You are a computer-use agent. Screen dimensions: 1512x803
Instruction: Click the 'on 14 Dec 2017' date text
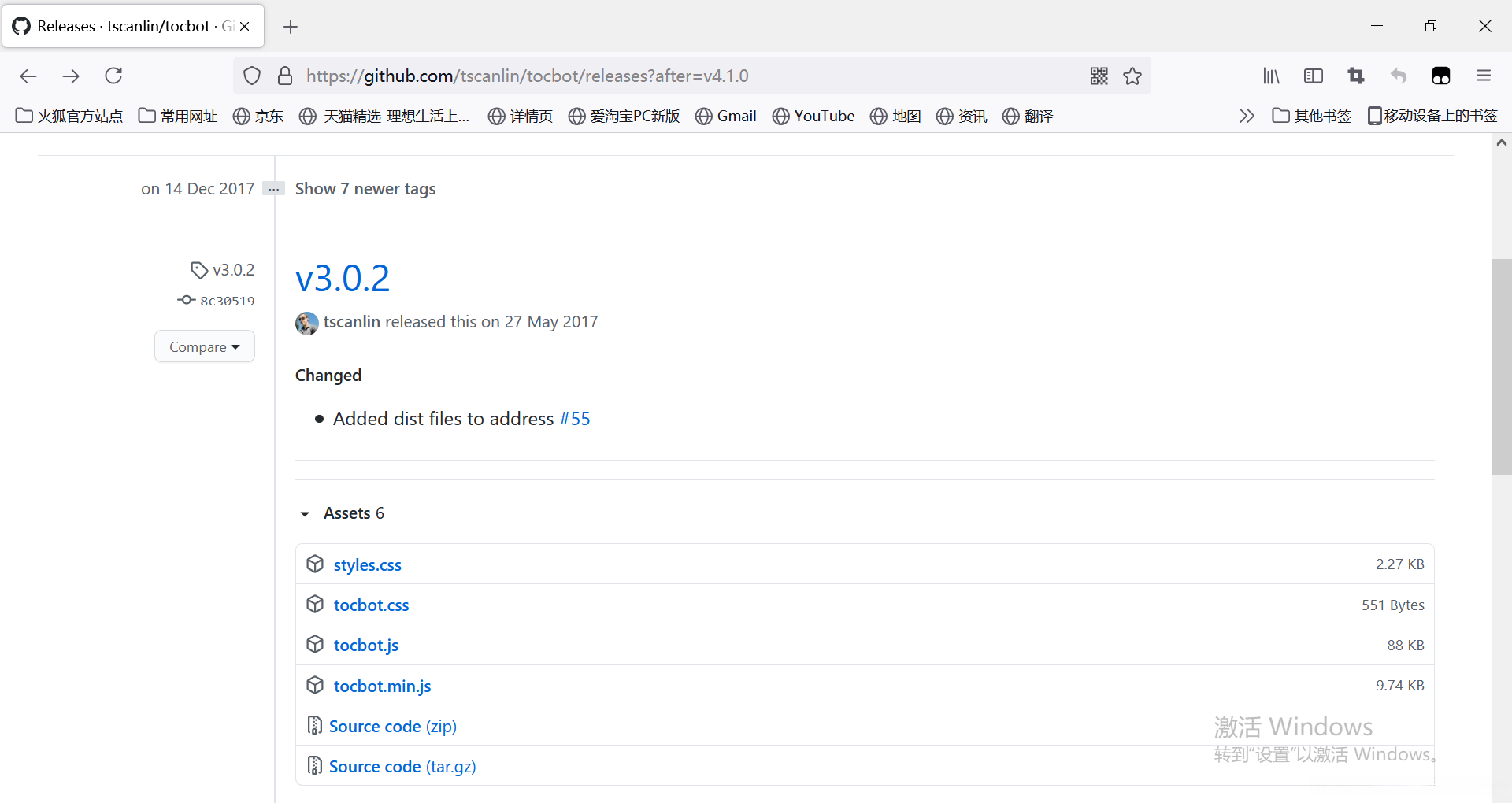tap(198, 189)
